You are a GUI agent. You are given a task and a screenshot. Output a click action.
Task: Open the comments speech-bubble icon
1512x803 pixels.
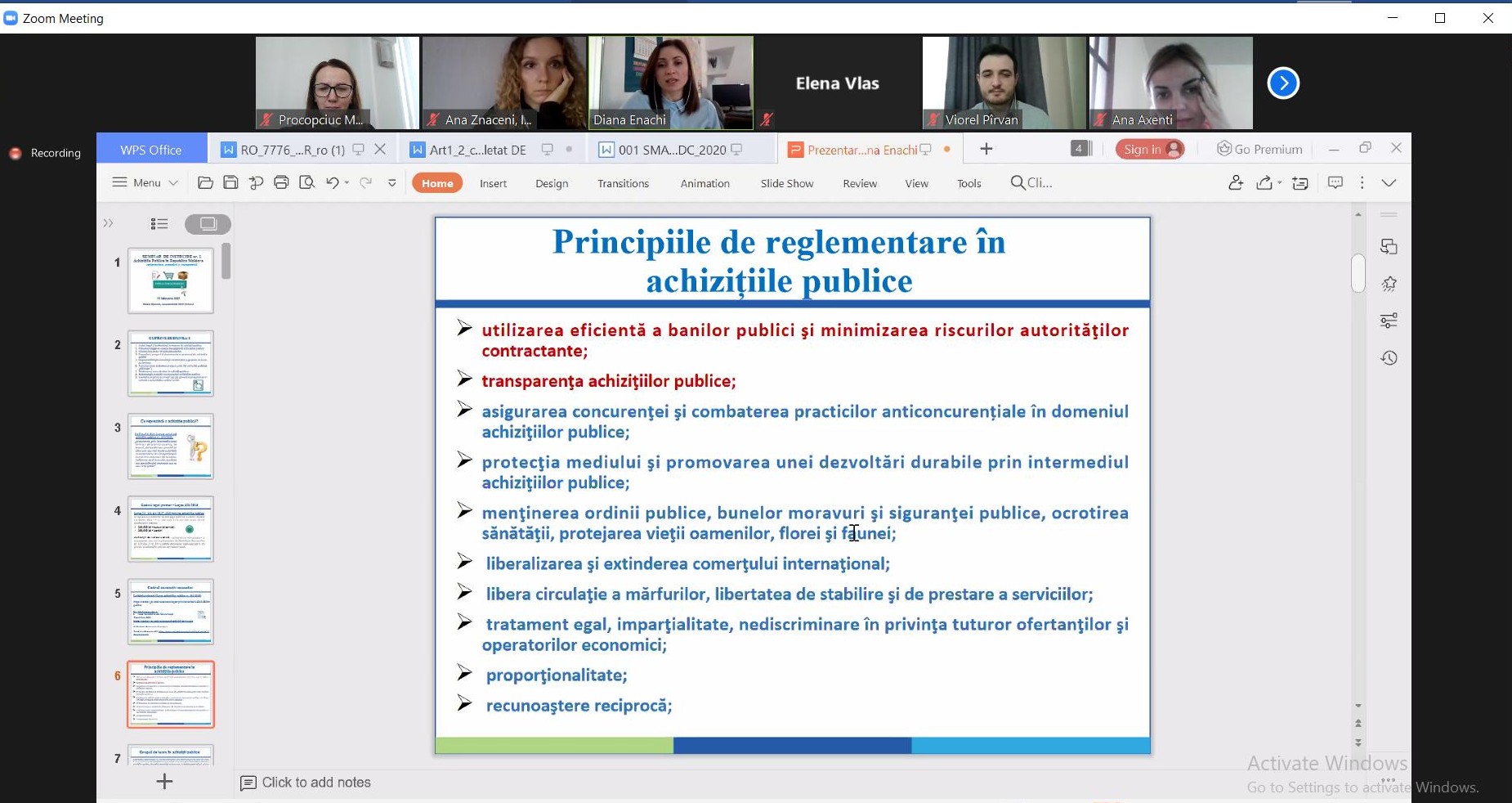coord(1335,182)
